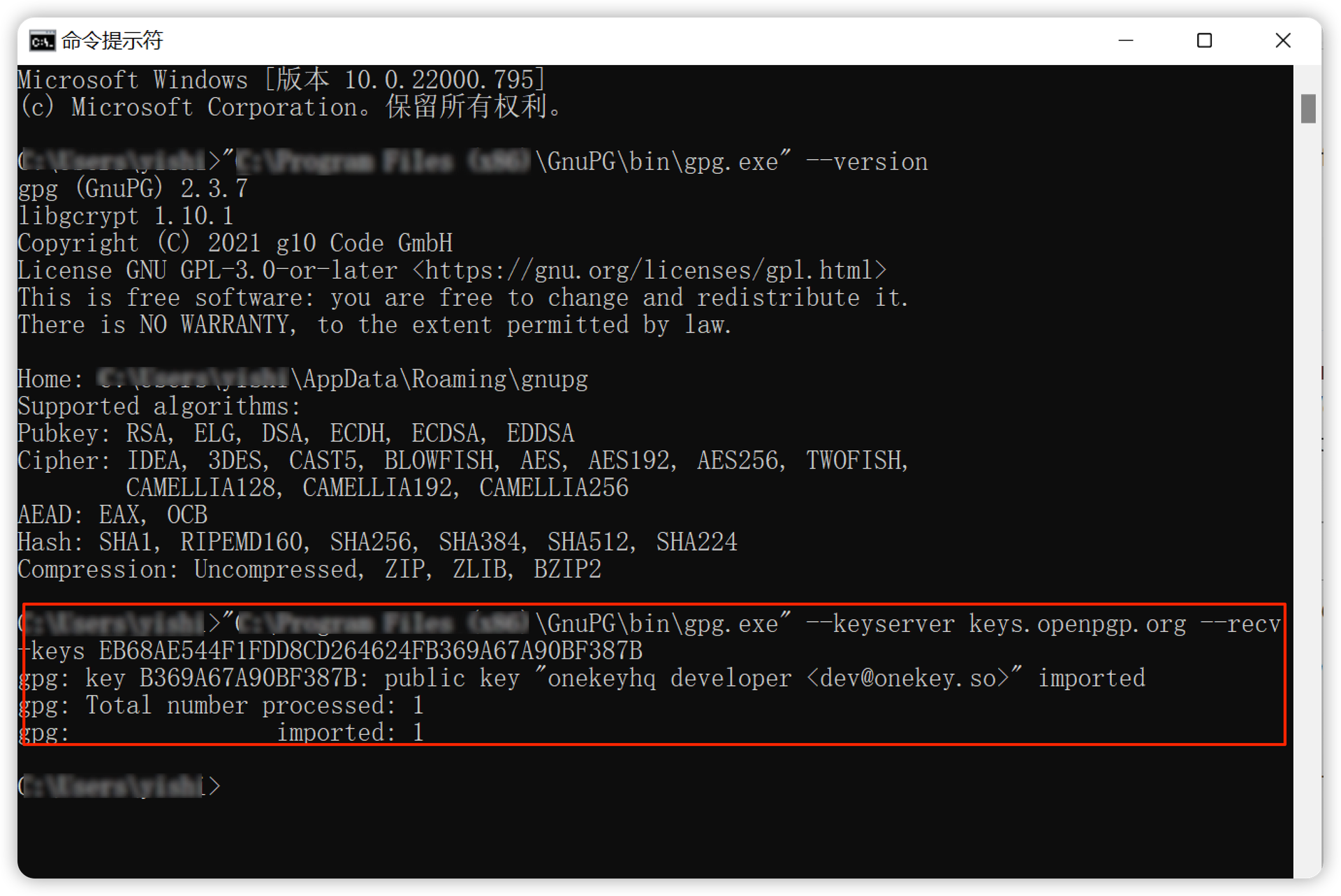This screenshot has height=896, width=1341.
Task: Click the 'gpg (GnuPG) 2.3.7' version line
Action: 133,189
